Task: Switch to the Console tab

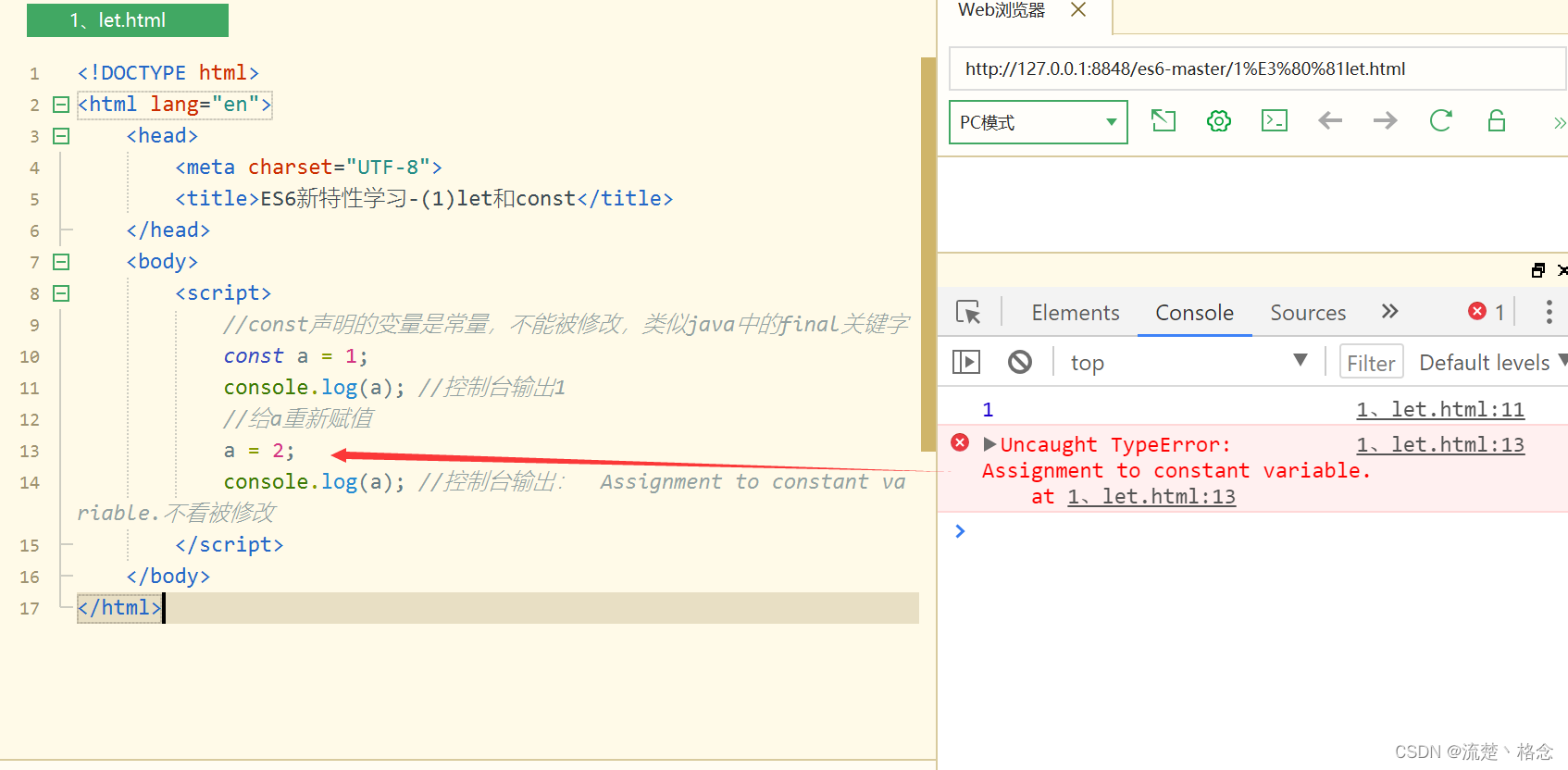Action: (1195, 313)
